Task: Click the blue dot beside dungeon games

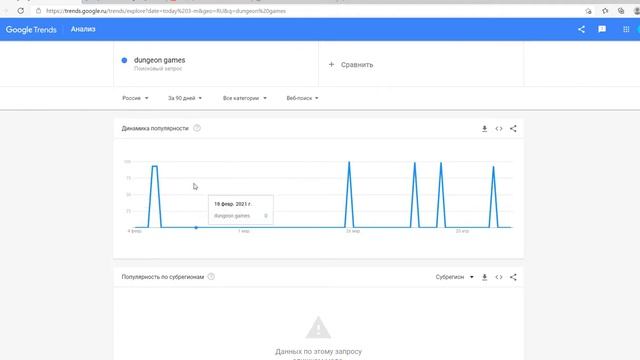Action: tap(124, 60)
